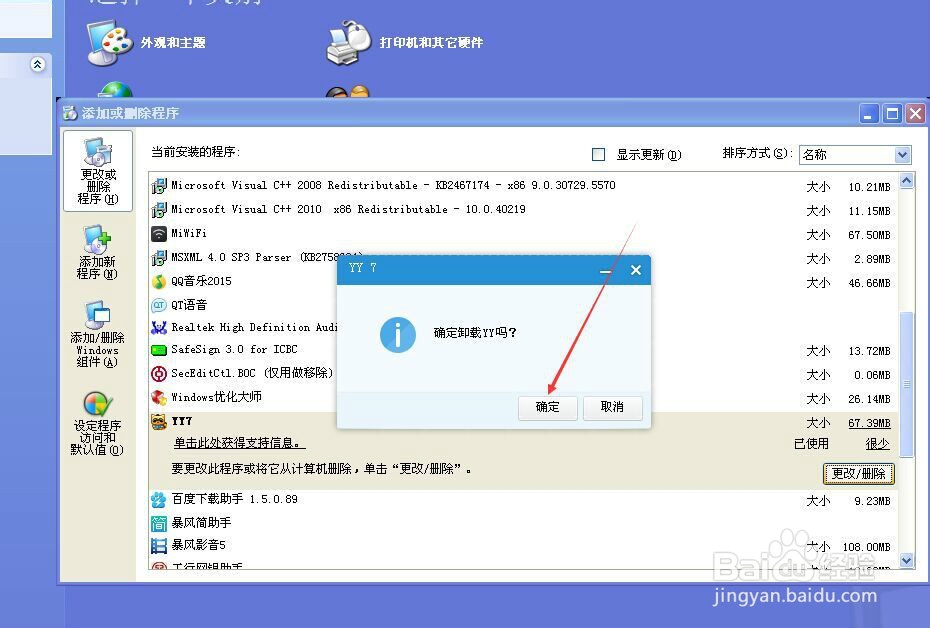Toggle the 显示更新 checkbox
This screenshot has height=628, width=930.
tap(598, 155)
